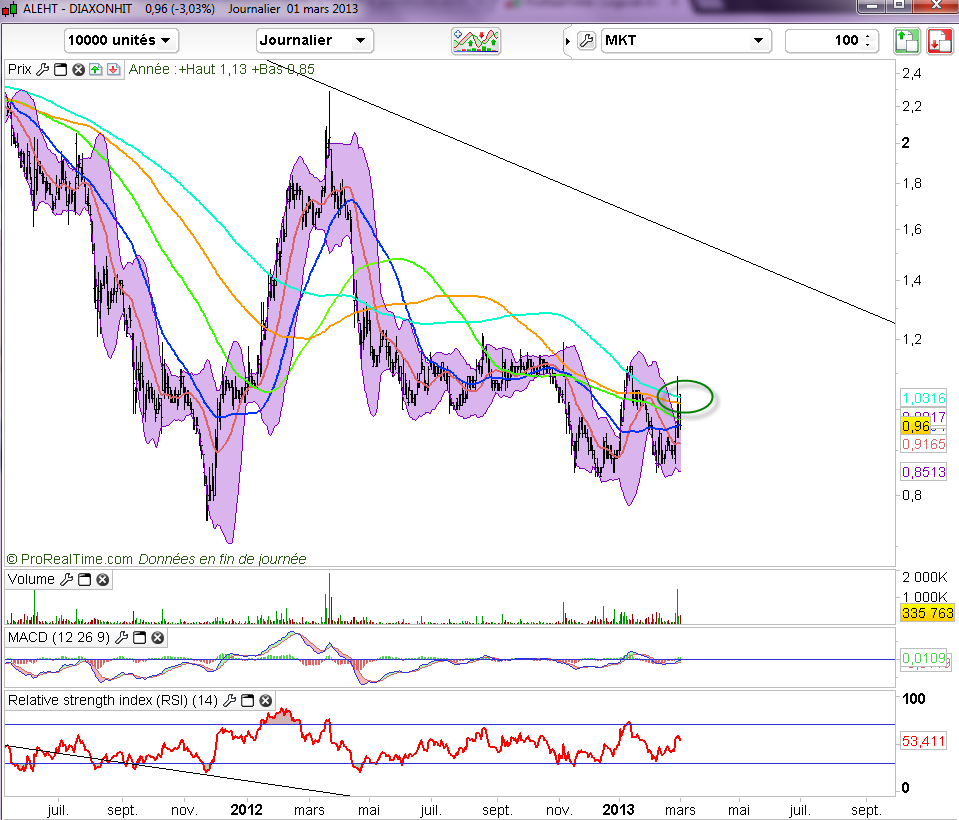
Task: Collapse trading toolbar with small arrow
Action: tap(568, 41)
